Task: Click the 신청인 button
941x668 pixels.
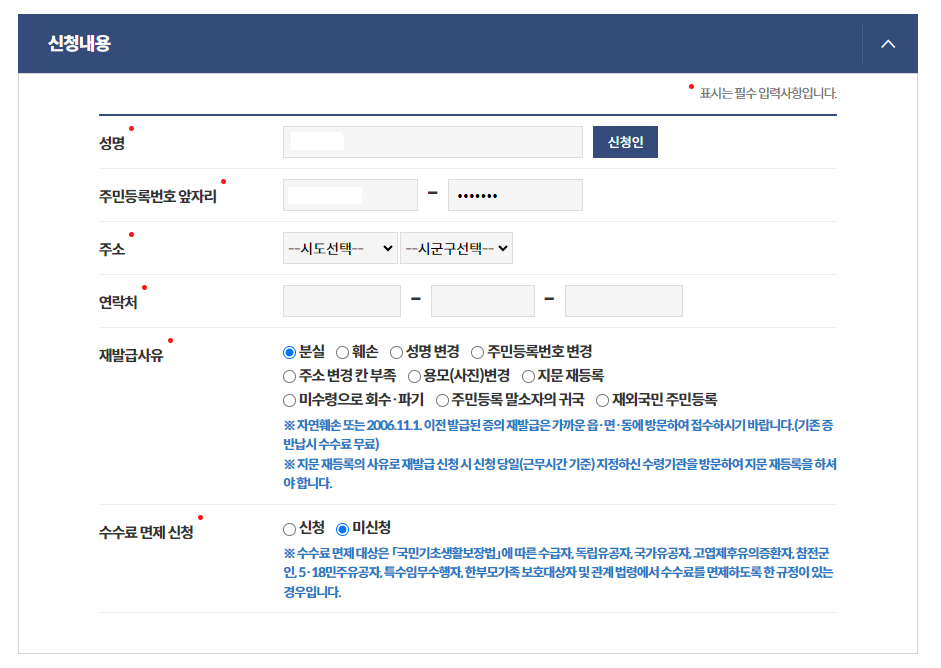Action: [x=625, y=142]
